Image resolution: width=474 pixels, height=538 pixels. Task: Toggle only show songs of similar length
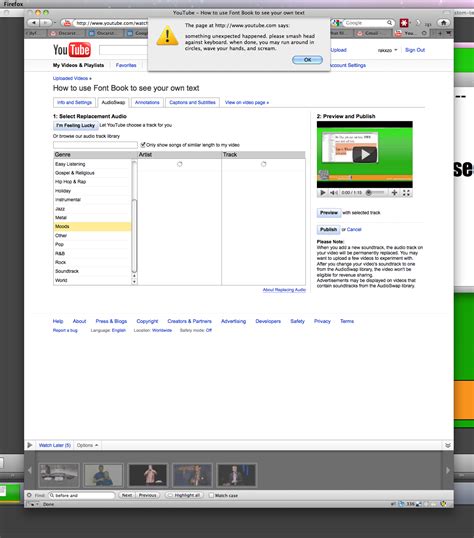point(143,144)
